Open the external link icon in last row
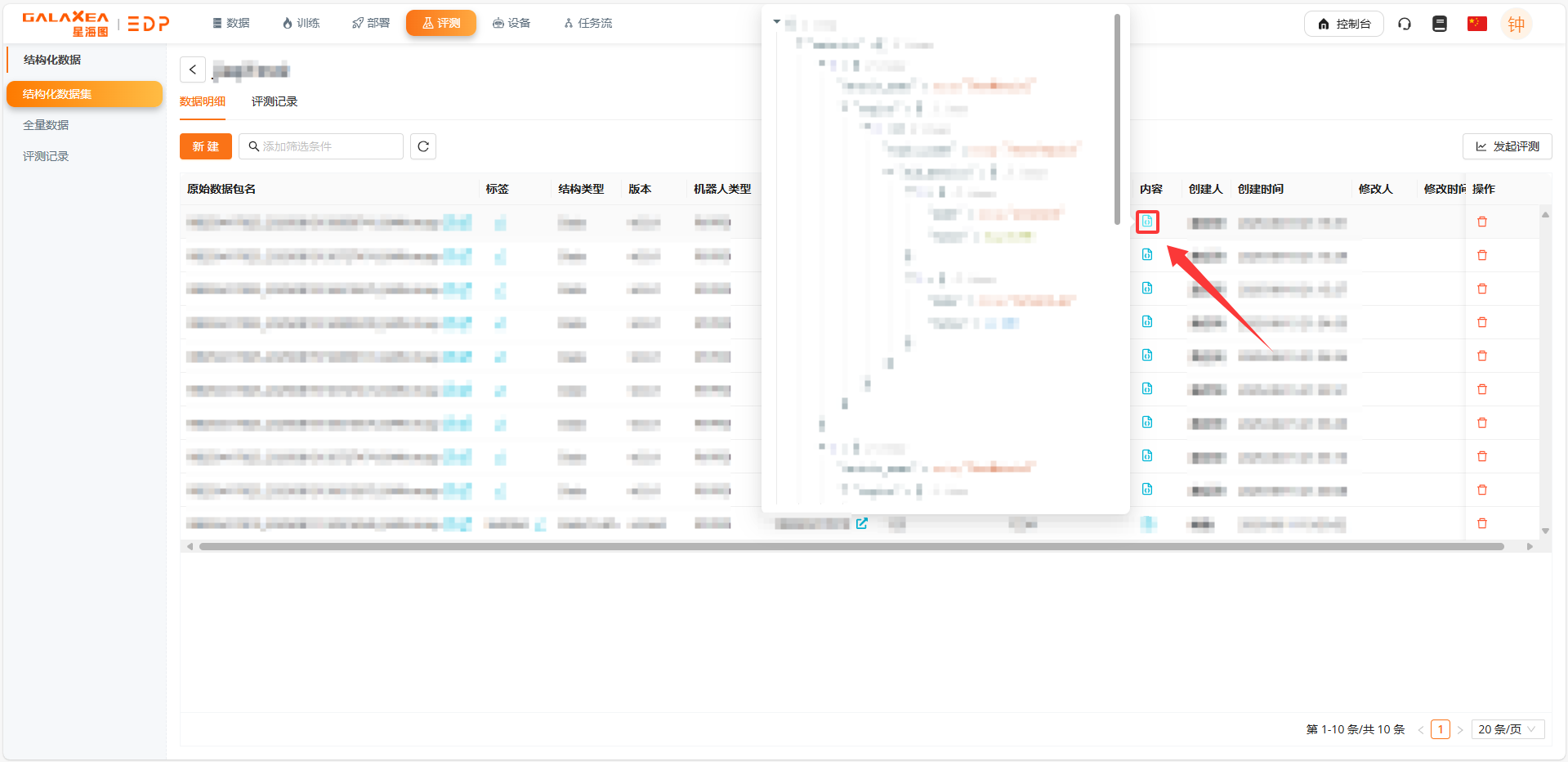1568x762 pixels. tap(862, 523)
